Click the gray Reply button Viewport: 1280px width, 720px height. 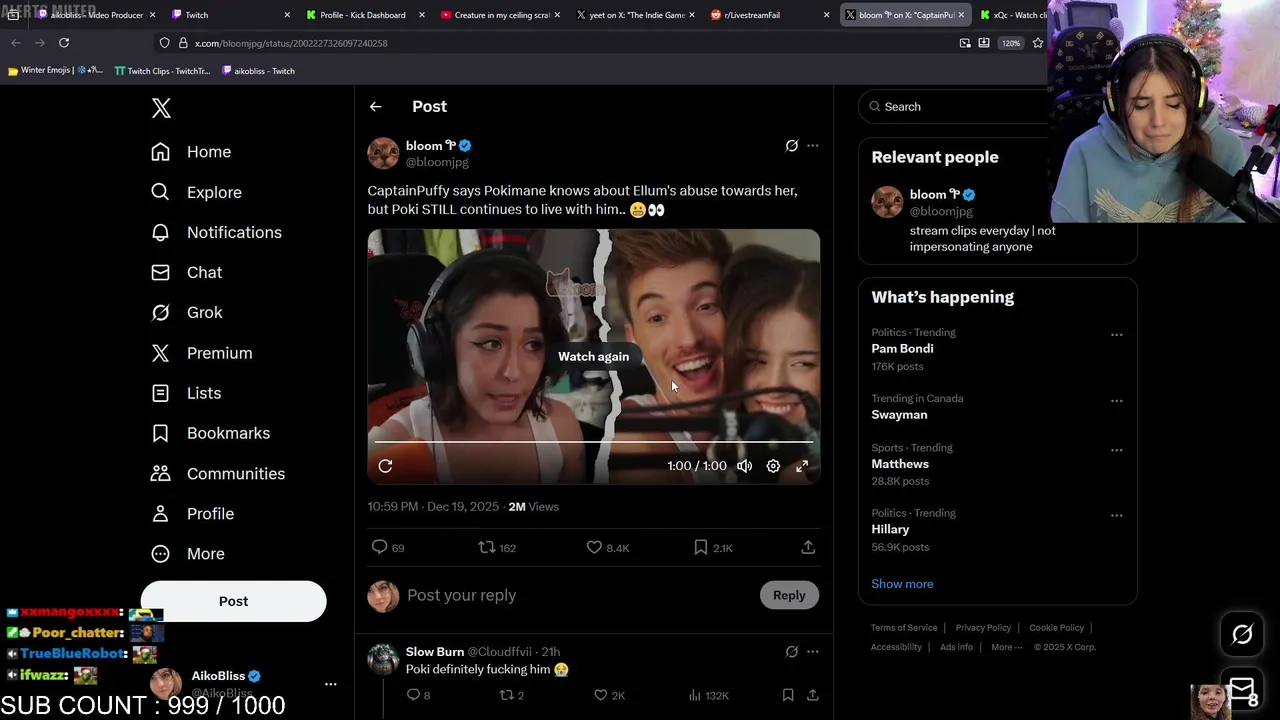coord(789,595)
